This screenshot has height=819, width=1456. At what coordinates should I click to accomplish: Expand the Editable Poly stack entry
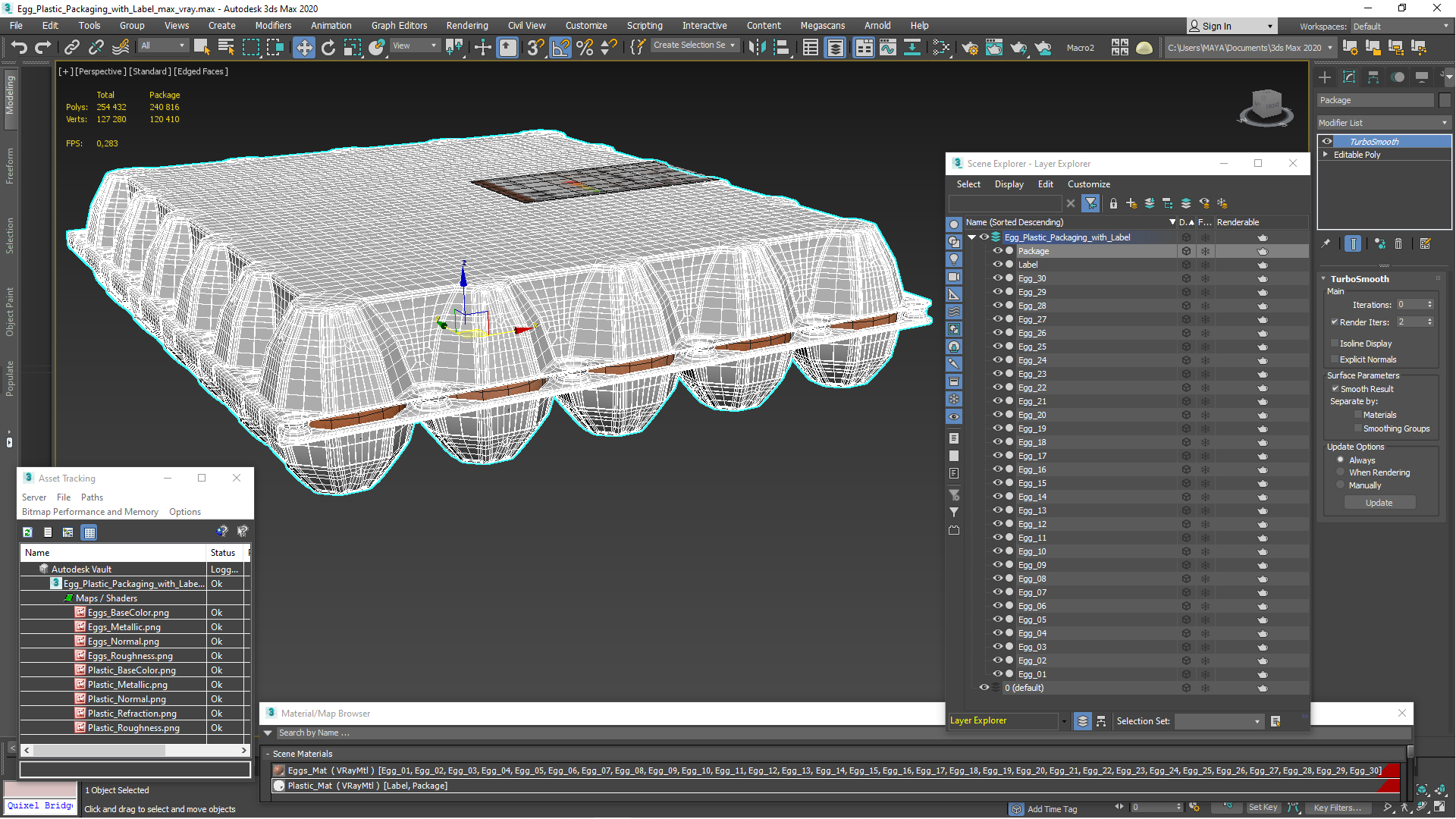coord(1326,155)
